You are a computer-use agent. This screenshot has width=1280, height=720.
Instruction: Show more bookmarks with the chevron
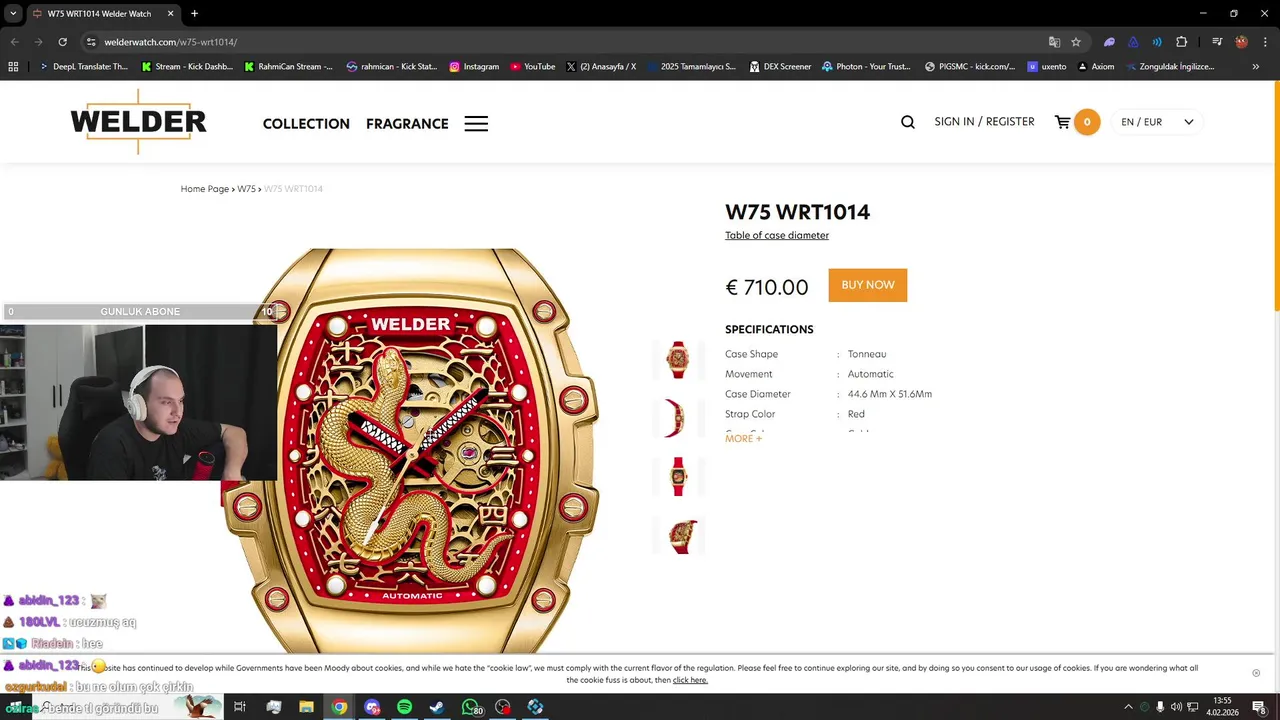[1255, 67]
